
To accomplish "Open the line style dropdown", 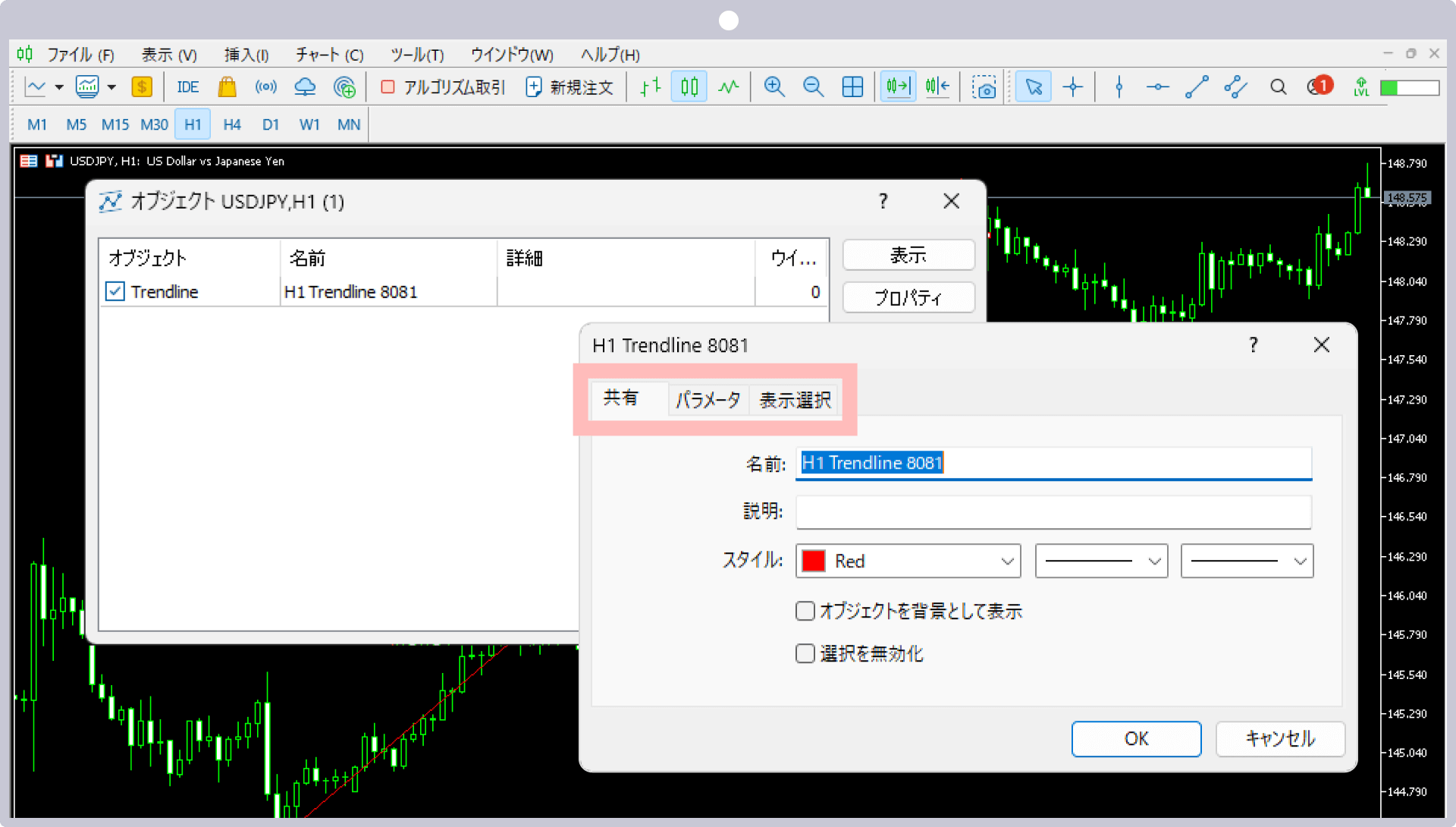I will [x=1102, y=561].
